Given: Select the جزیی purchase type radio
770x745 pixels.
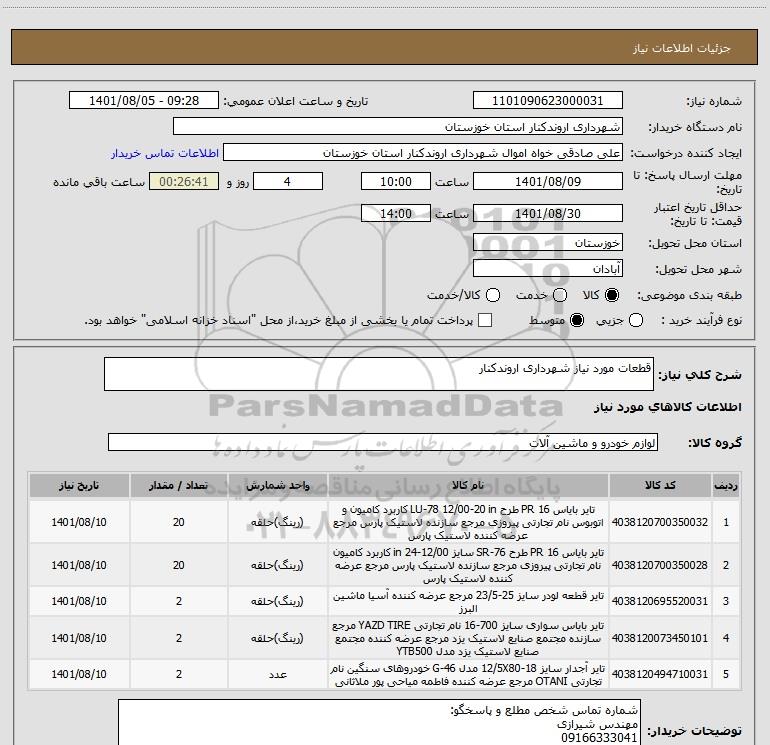Looking at the screenshot, I should click(636, 320).
